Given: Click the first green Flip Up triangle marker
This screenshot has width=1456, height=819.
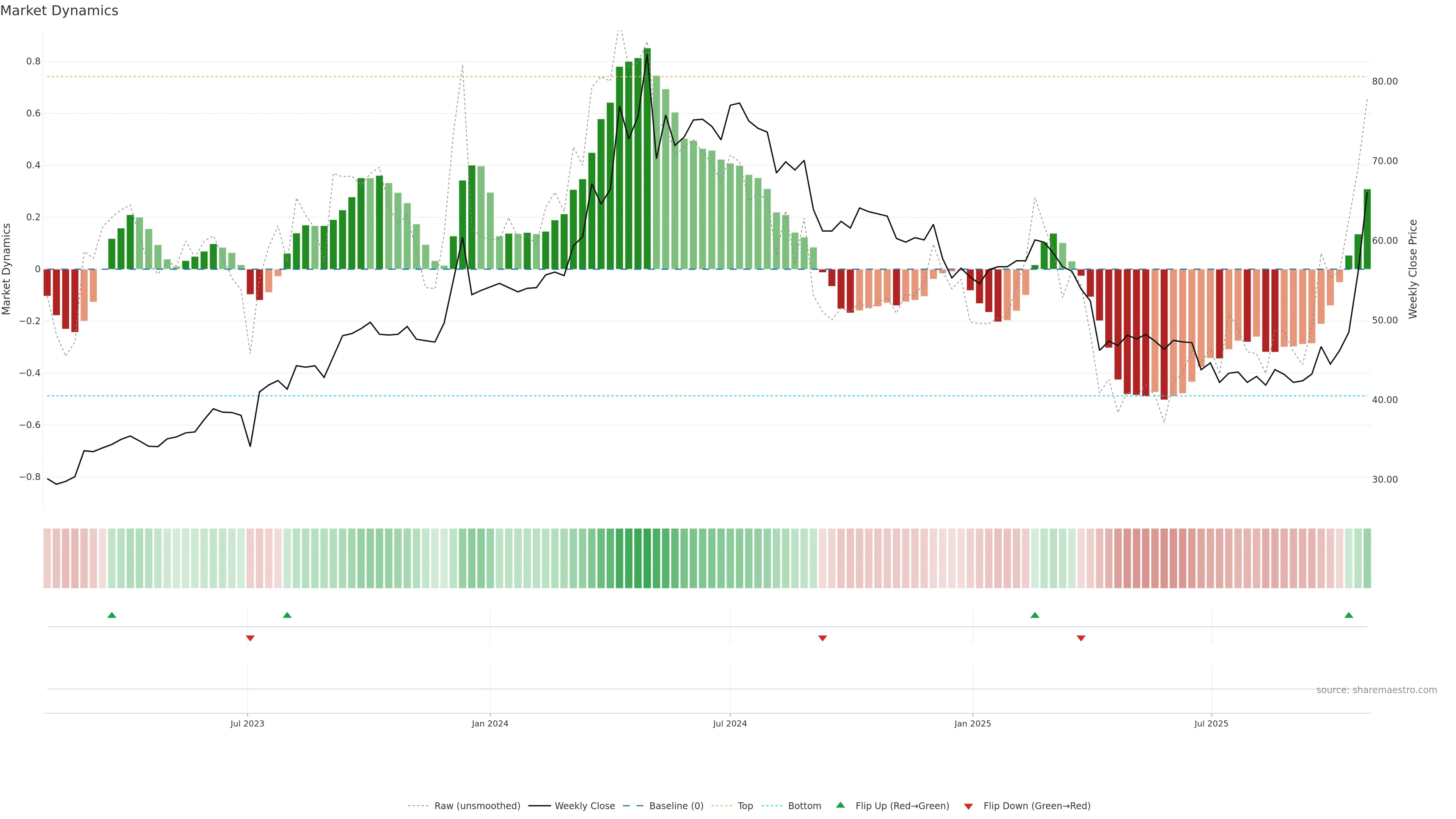Looking at the screenshot, I should [x=112, y=615].
